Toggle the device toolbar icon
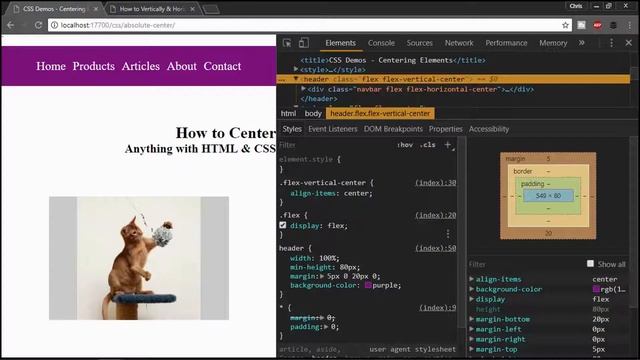The width and height of the screenshot is (640, 360). (304, 43)
